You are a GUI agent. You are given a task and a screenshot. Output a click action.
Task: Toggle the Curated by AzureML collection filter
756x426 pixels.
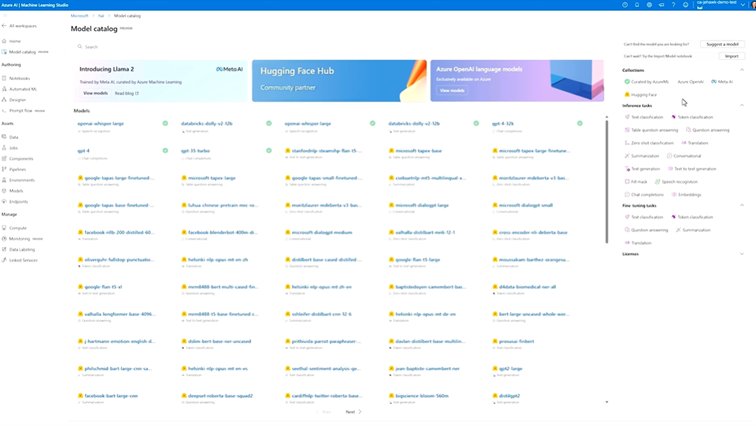tap(647, 82)
